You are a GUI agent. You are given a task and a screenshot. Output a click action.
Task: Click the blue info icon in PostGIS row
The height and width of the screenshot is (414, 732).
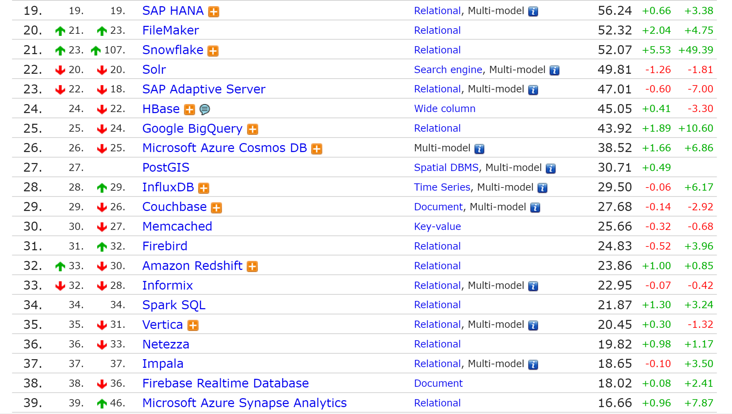(551, 168)
